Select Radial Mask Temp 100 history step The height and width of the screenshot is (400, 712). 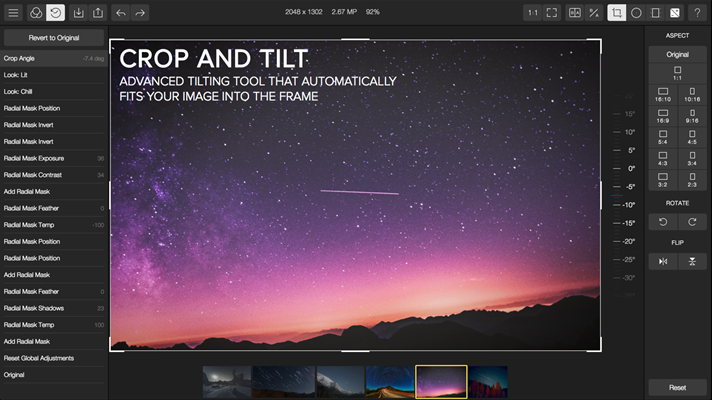point(54,325)
